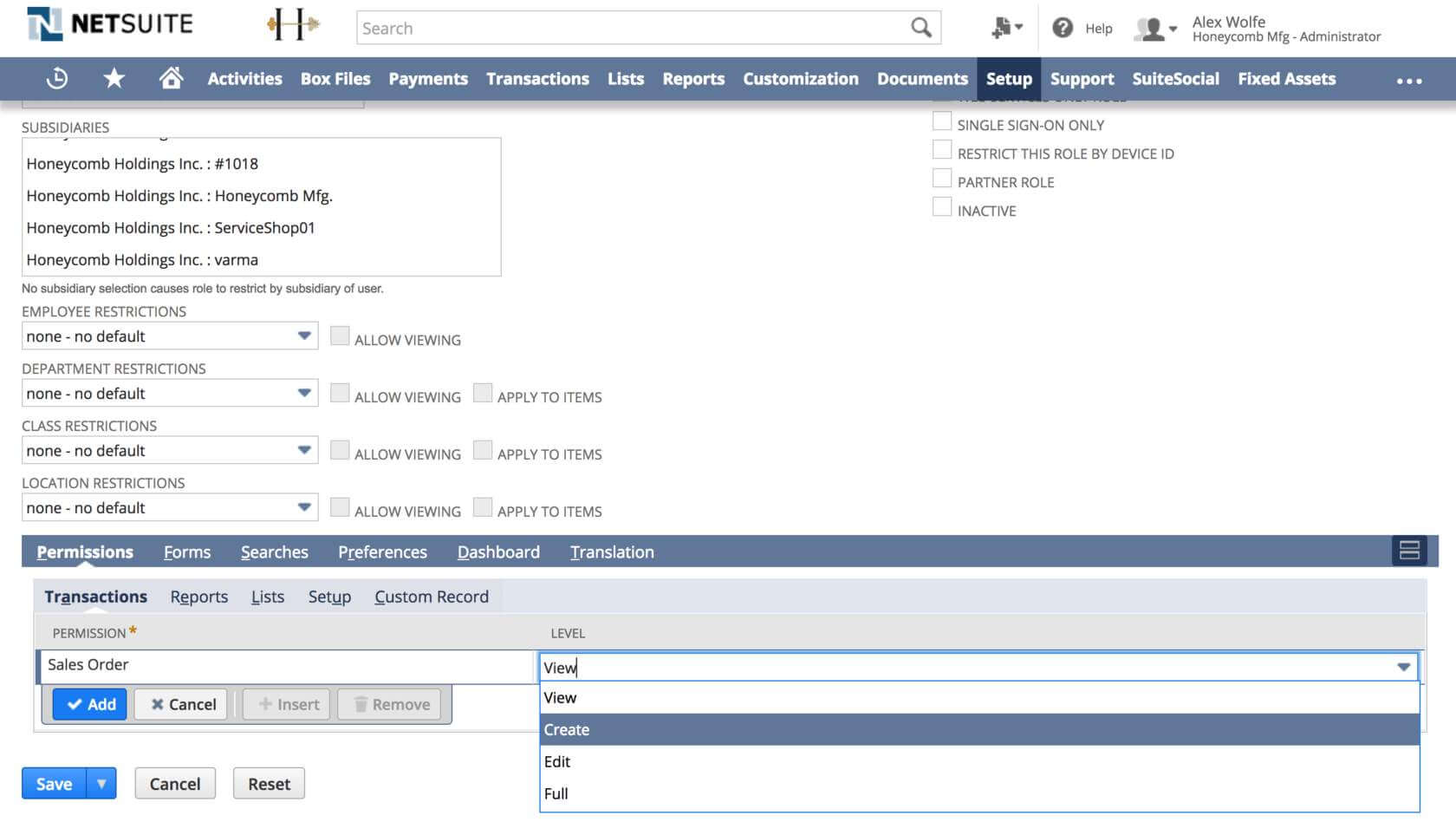The height and width of the screenshot is (822, 1456).
Task: Open the Custom Record permissions subtab
Action: pyautogui.click(x=431, y=597)
